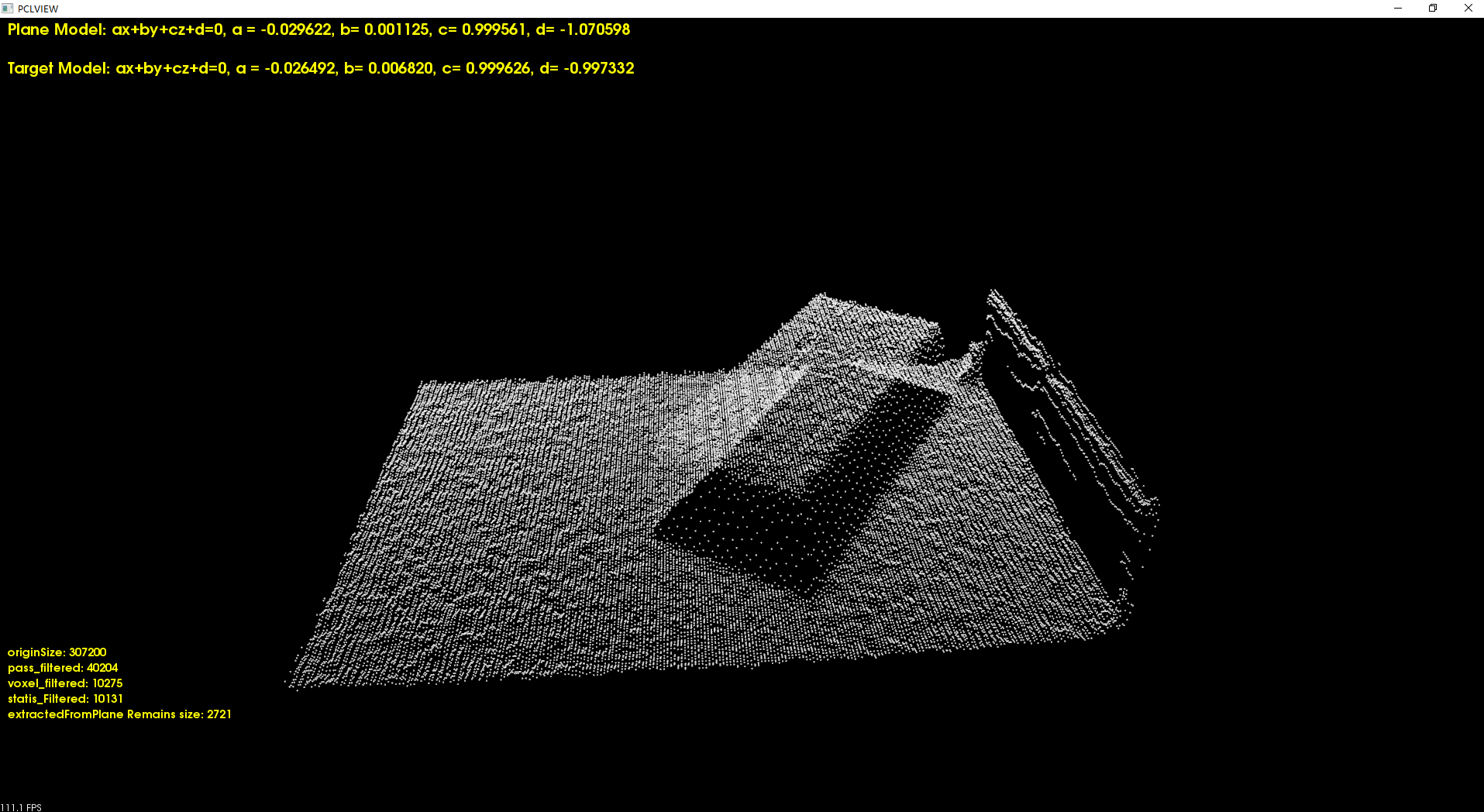The height and width of the screenshot is (812, 1484).
Task: Click the 'originSize: 307200' text
Action: 57,652
